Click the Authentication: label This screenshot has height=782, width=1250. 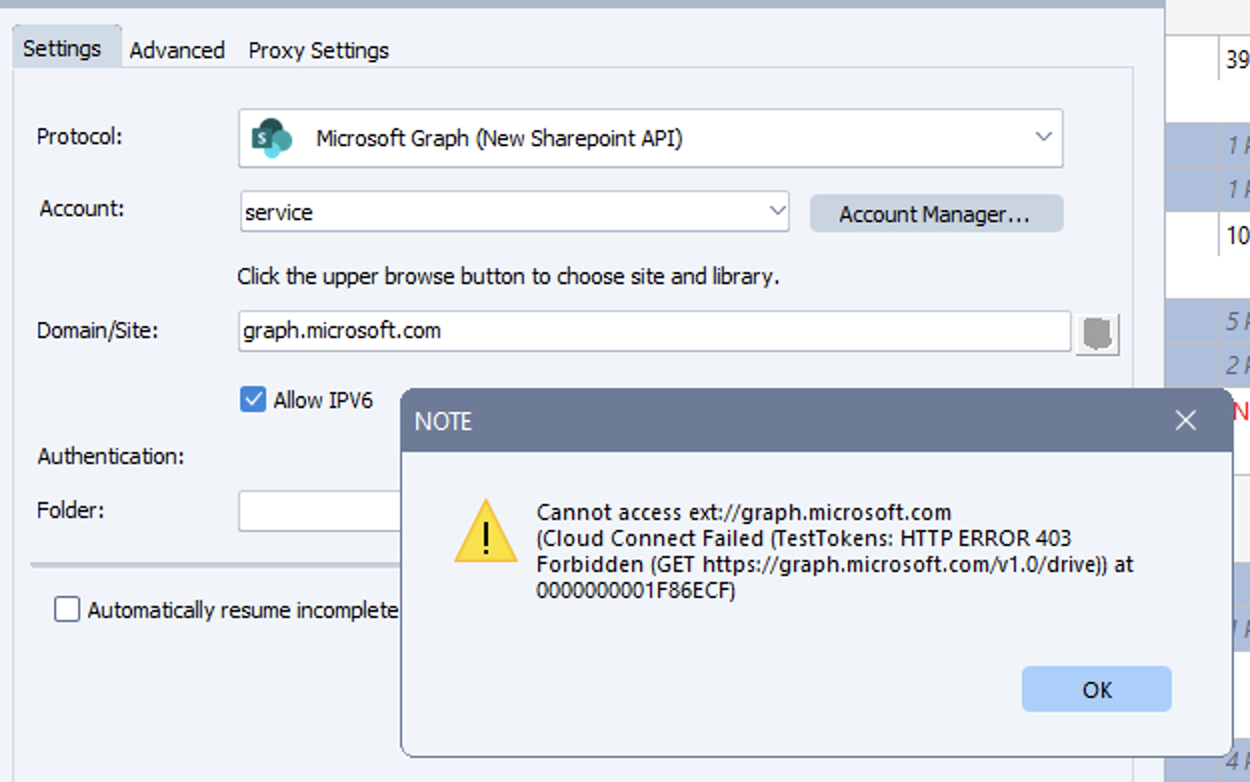[x=111, y=456]
